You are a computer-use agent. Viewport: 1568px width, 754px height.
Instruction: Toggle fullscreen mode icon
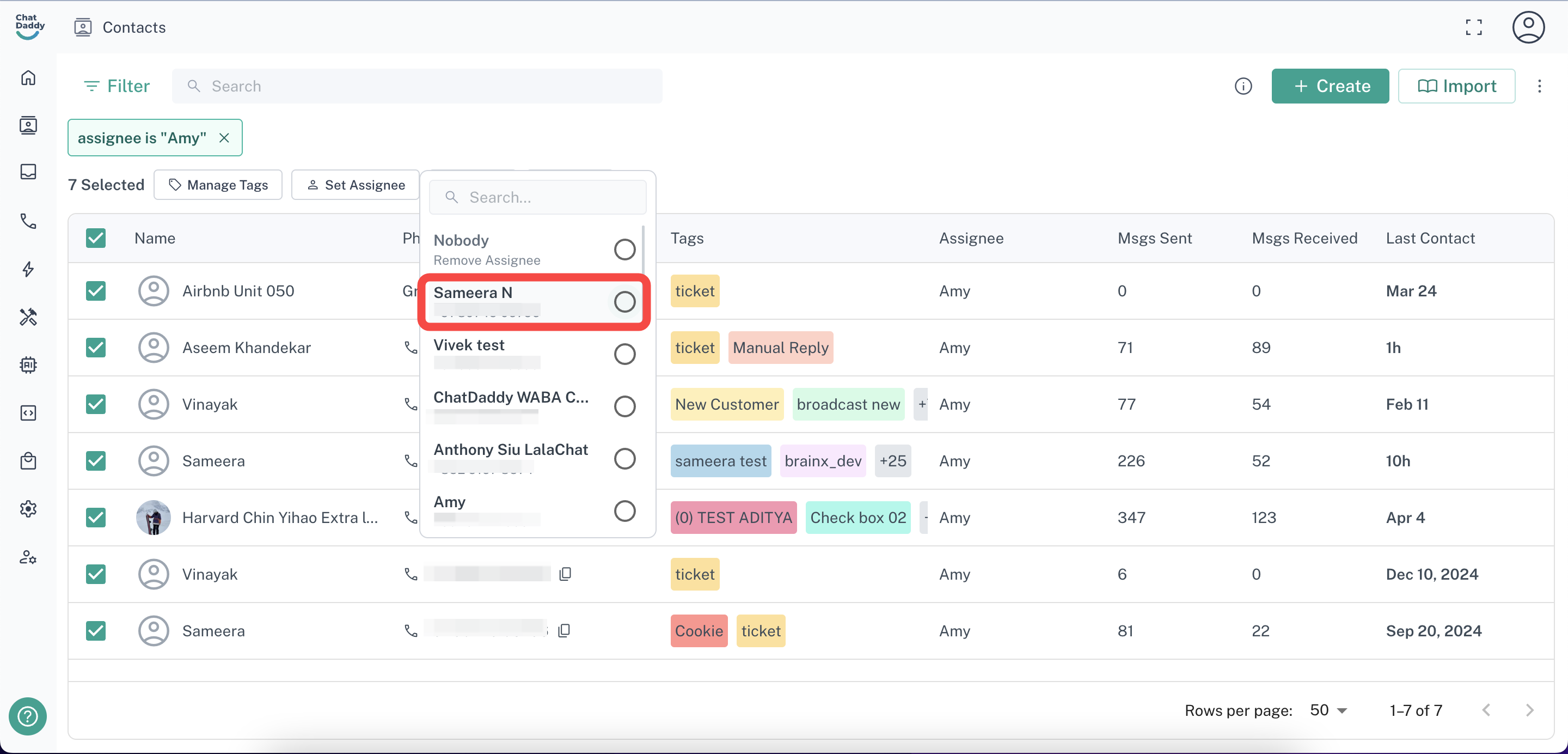tap(1473, 27)
